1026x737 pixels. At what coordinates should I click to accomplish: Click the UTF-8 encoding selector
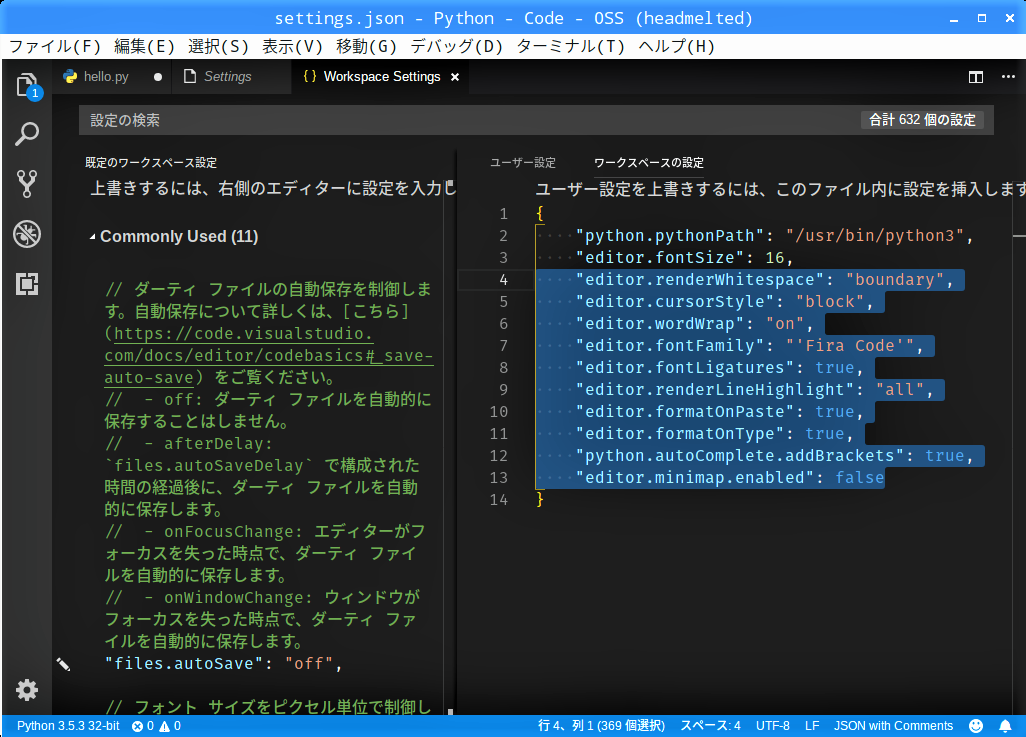click(x=773, y=726)
